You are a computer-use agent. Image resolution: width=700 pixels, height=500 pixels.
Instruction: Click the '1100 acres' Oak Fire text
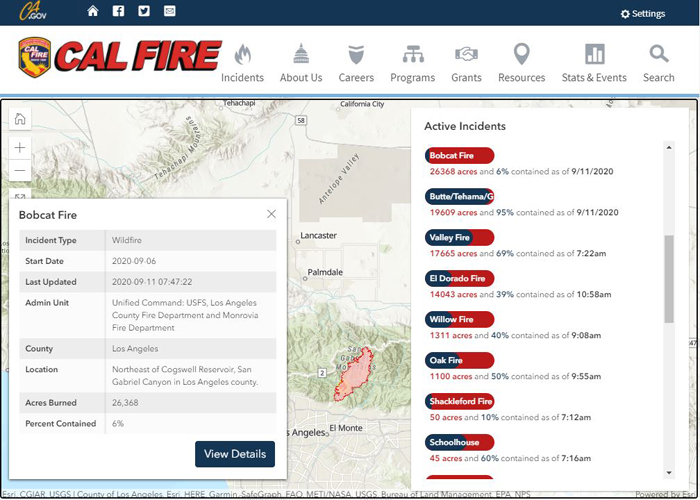(451, 376)
